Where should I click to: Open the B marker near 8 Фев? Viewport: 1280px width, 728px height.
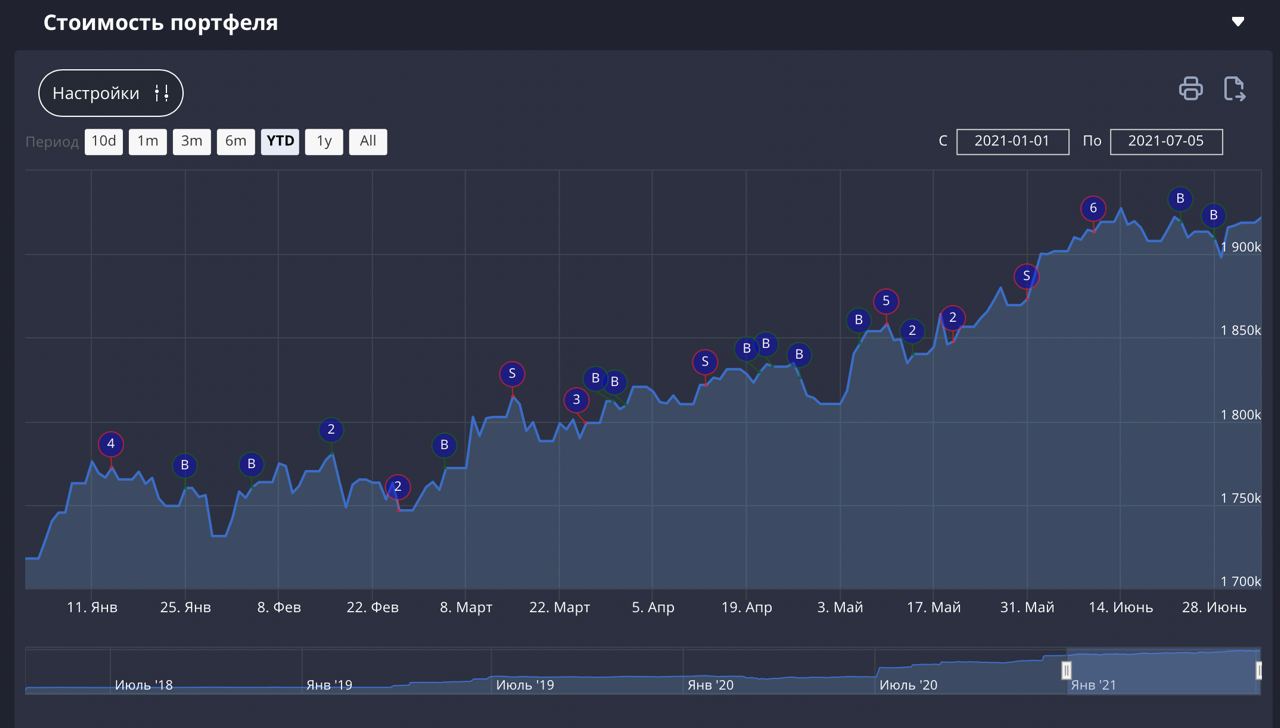click(252, 464)
